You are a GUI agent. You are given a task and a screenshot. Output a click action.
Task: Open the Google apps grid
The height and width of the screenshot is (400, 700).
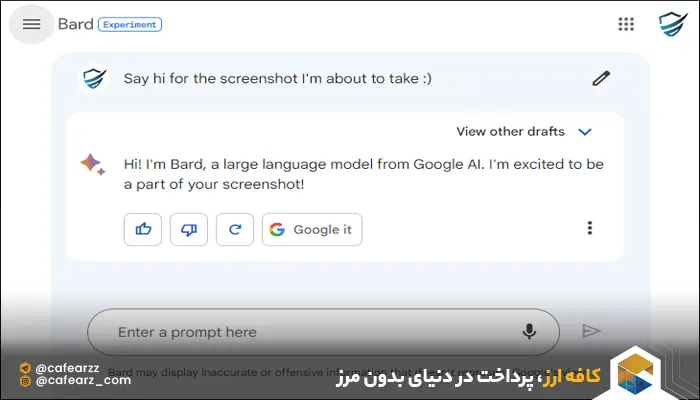(x=626, y=24)
